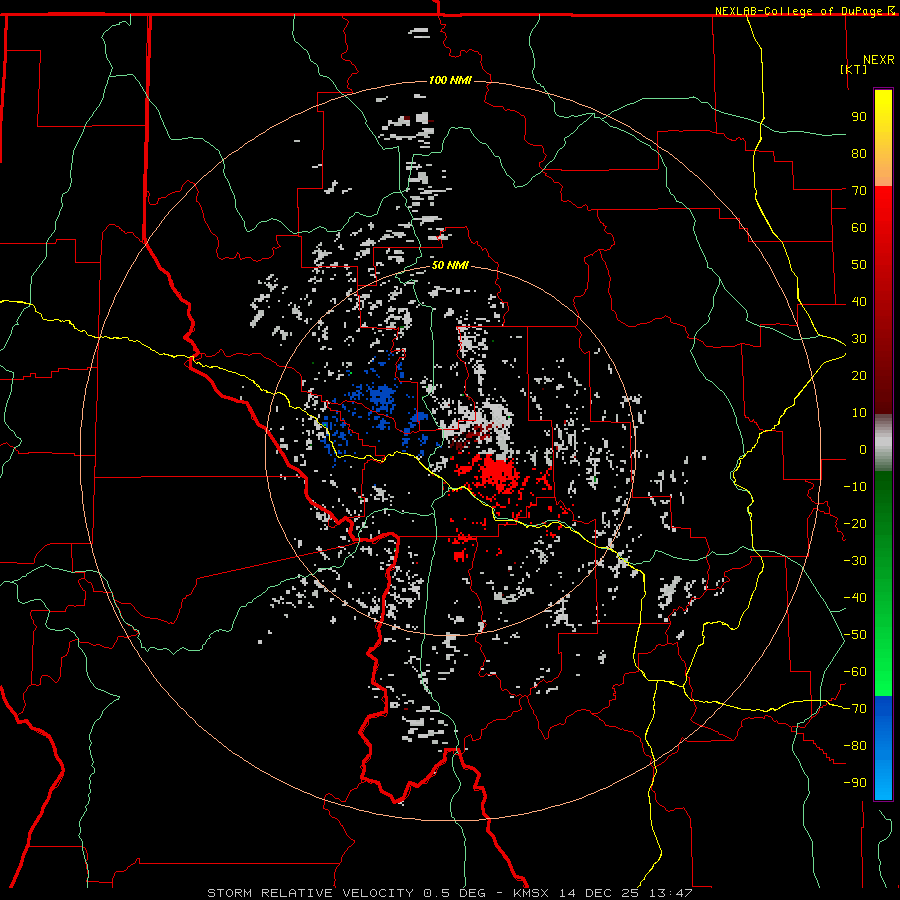The image size is (900, 900).
Task: Select the 60 value on the velocity scale
Action: pyautogui.click(x=859, y=227)
